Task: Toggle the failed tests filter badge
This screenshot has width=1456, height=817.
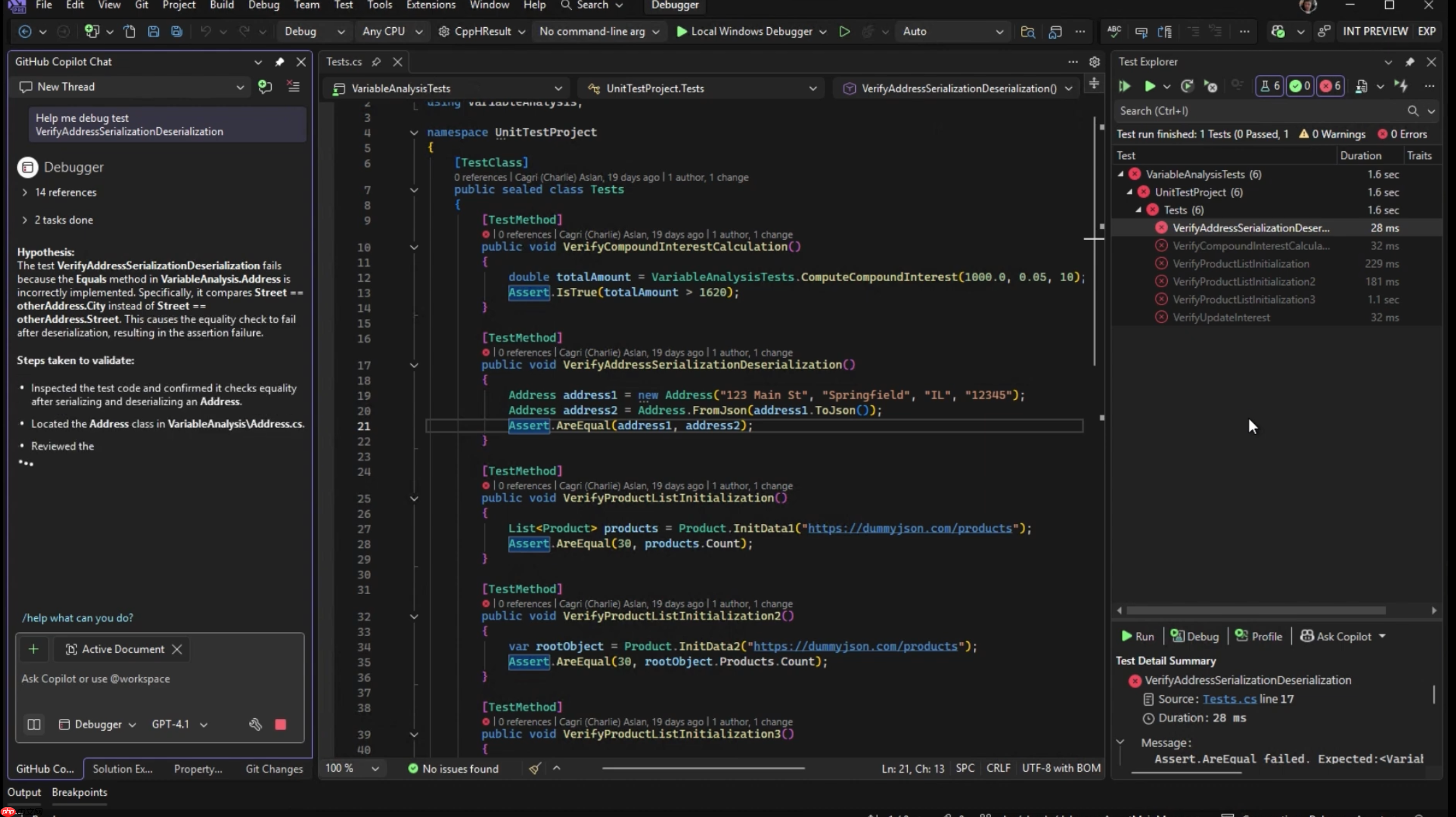Action: point(1330,86)
